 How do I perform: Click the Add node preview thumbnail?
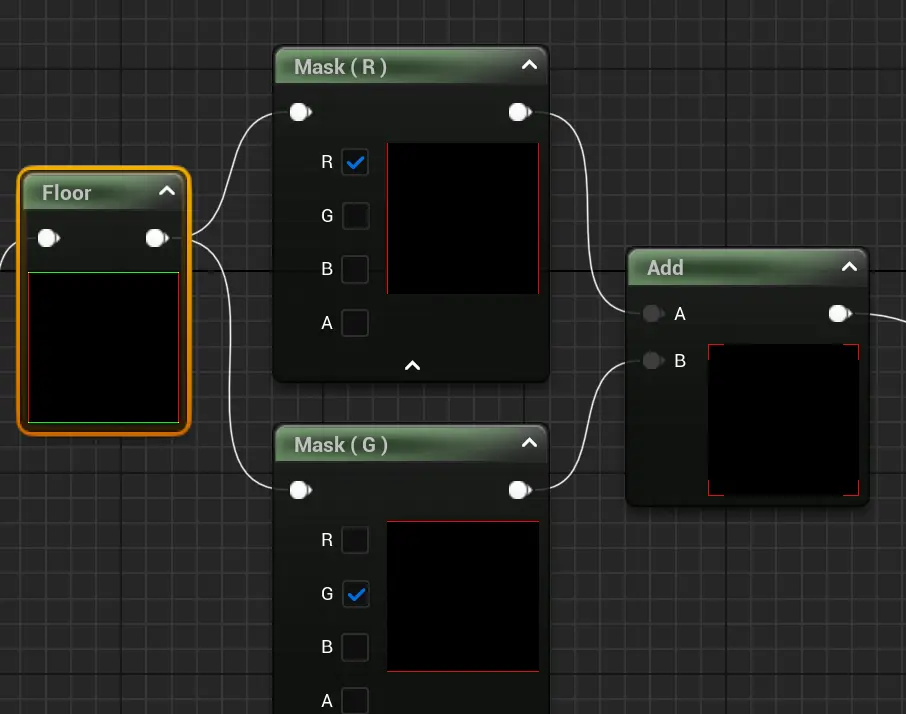point(783,420)
